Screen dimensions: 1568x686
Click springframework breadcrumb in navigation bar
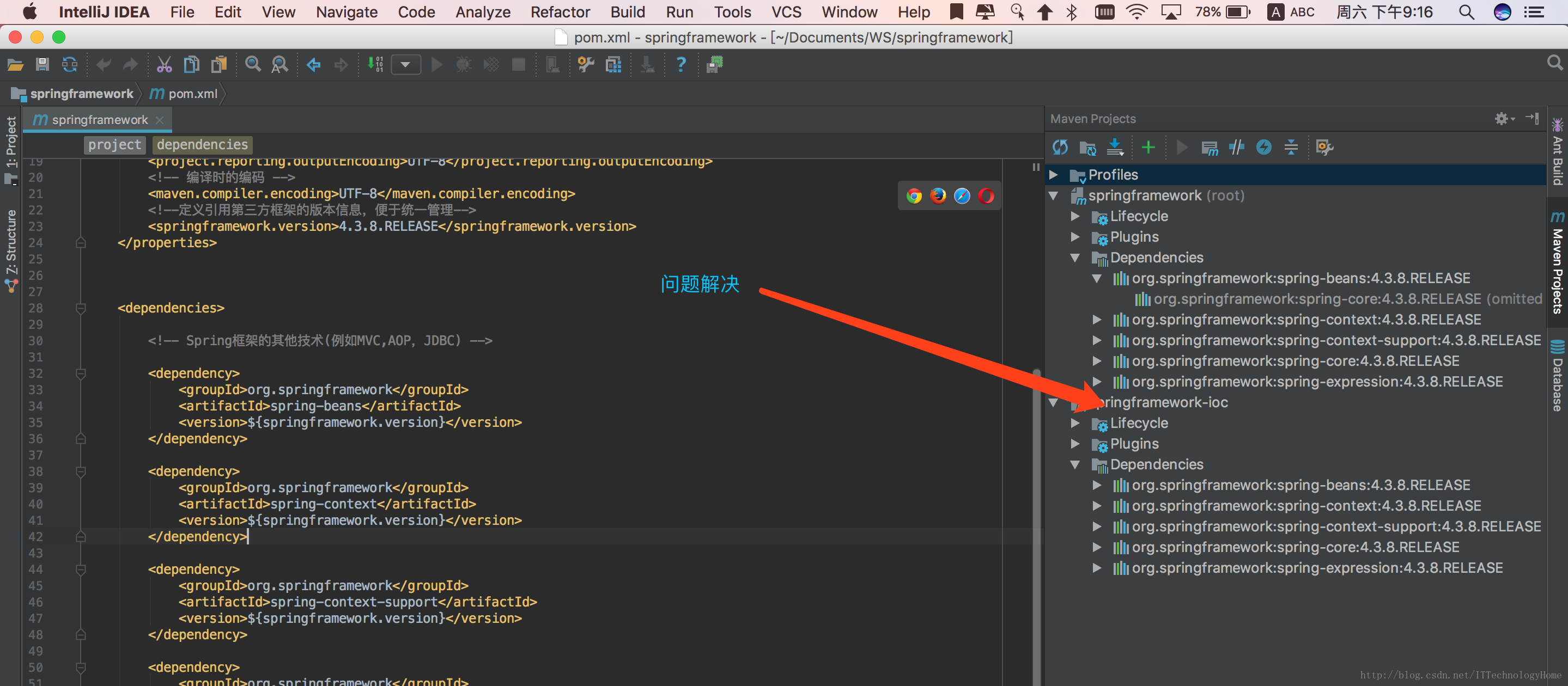tap(82, 94)
